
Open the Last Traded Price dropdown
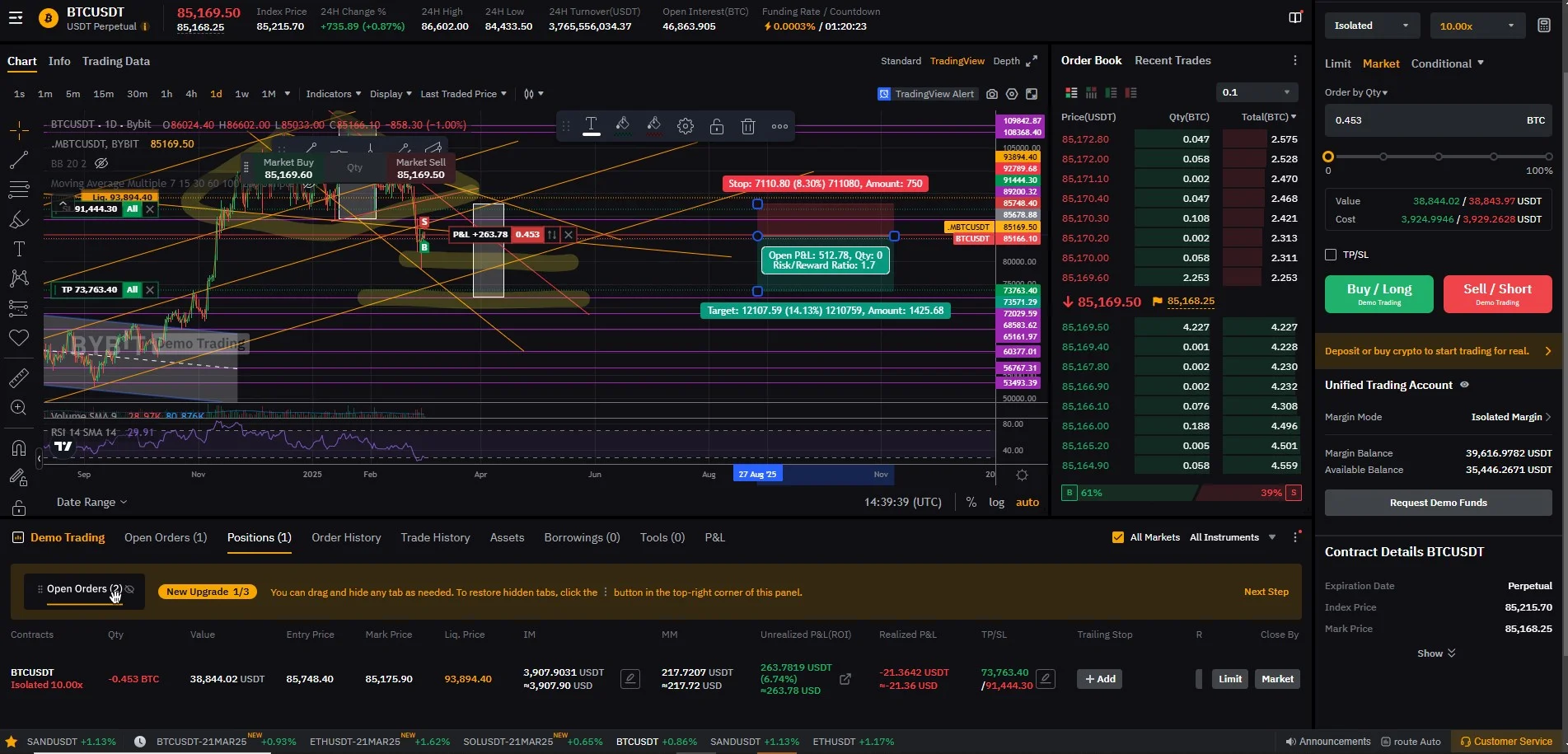pos(464,94)
